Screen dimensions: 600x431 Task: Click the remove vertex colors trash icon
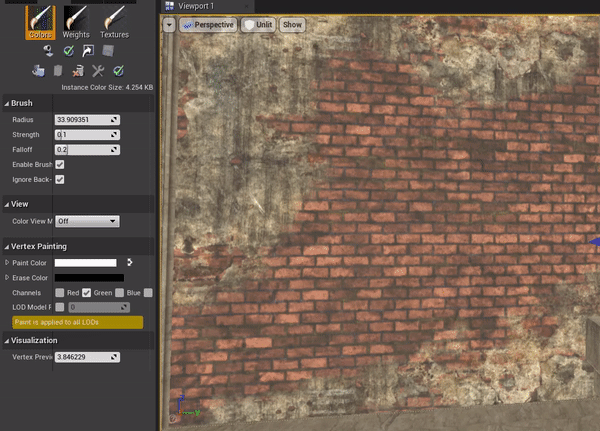(x=78, y=71)
